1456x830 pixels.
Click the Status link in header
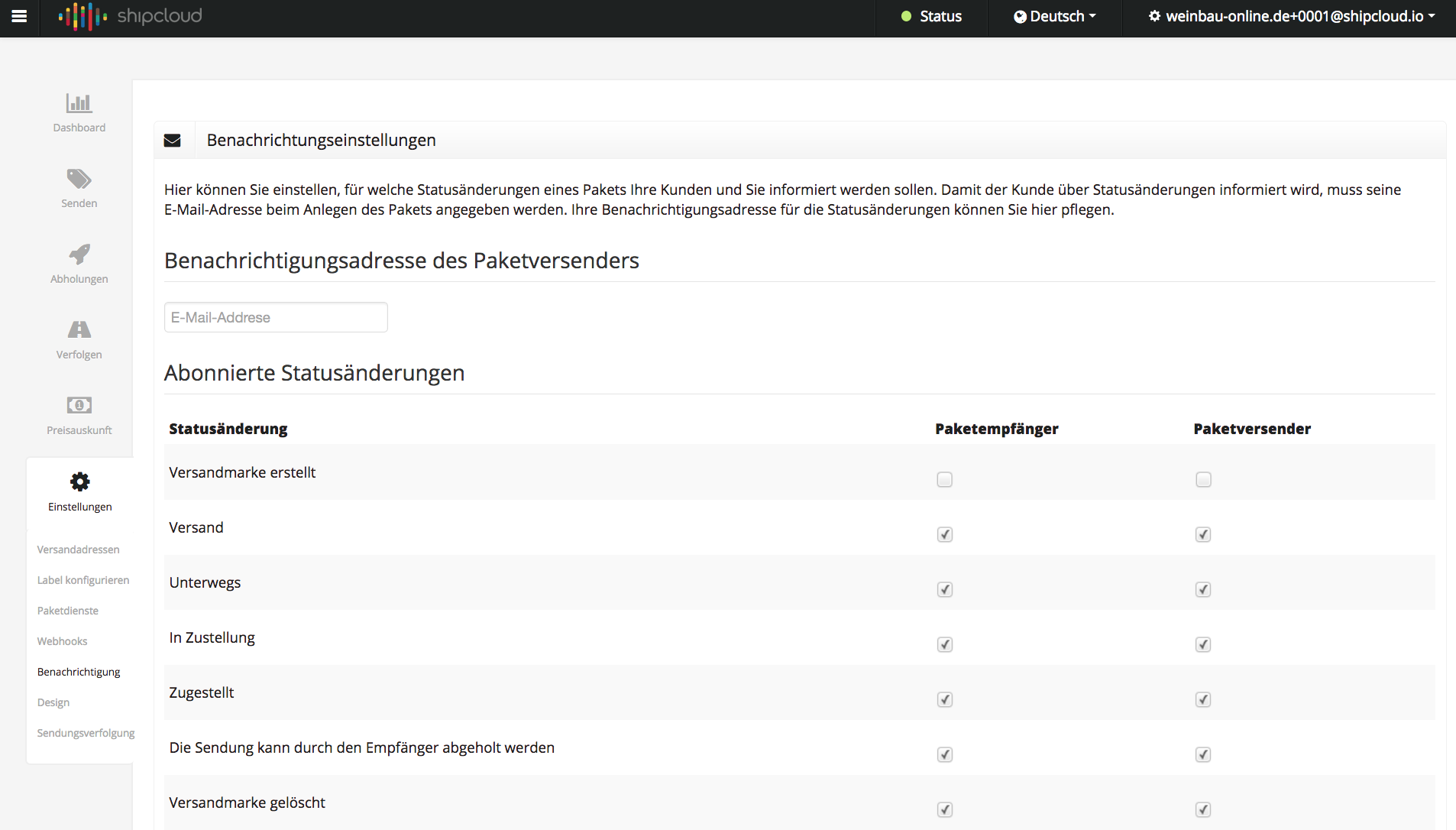931,16
